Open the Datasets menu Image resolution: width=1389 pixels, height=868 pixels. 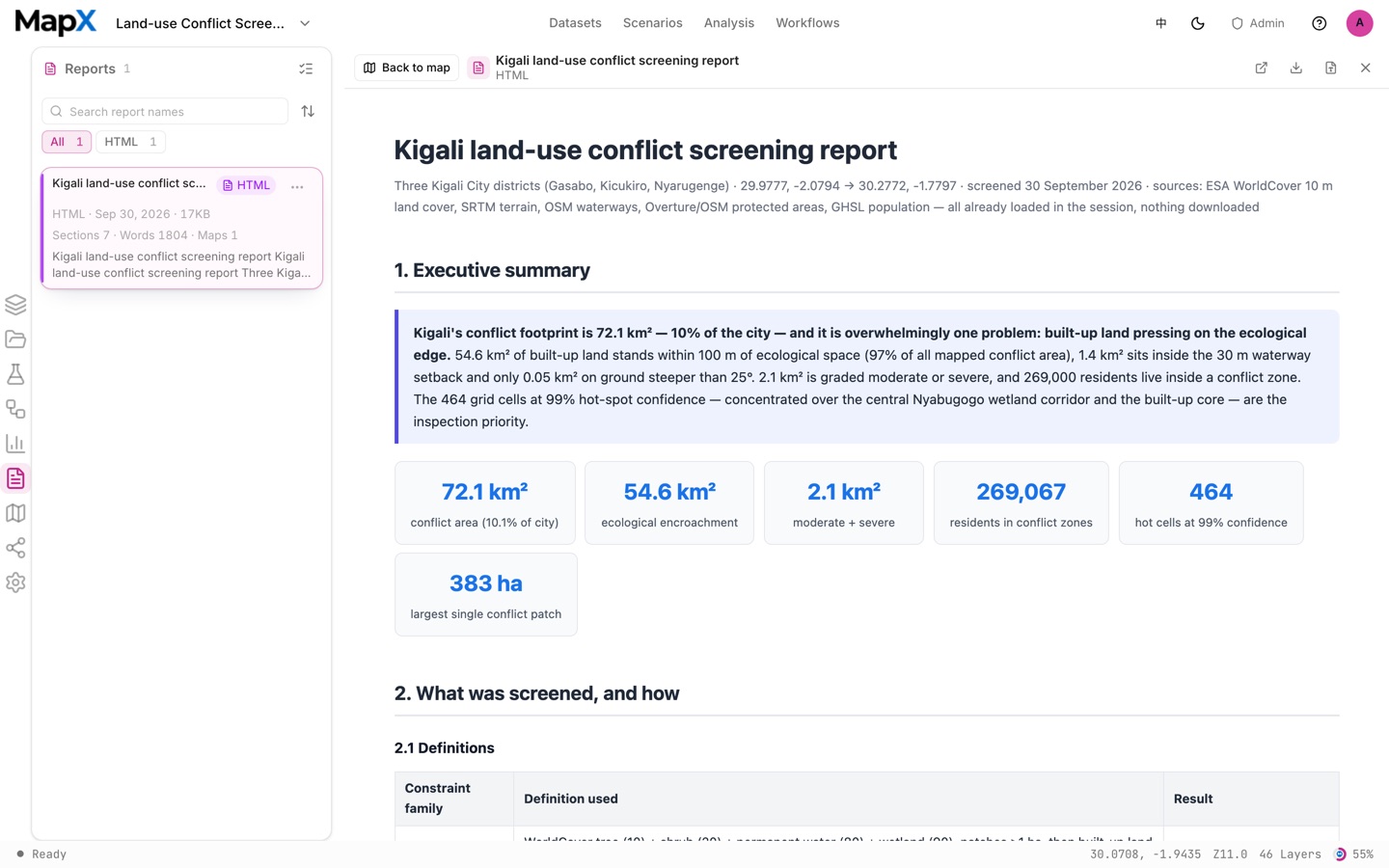click(575, 23)
